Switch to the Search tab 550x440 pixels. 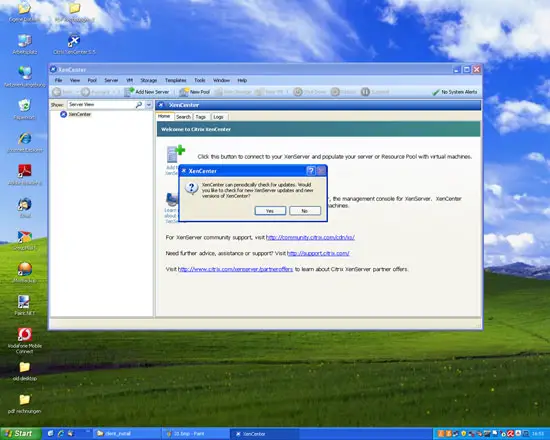tap(183, 117)
